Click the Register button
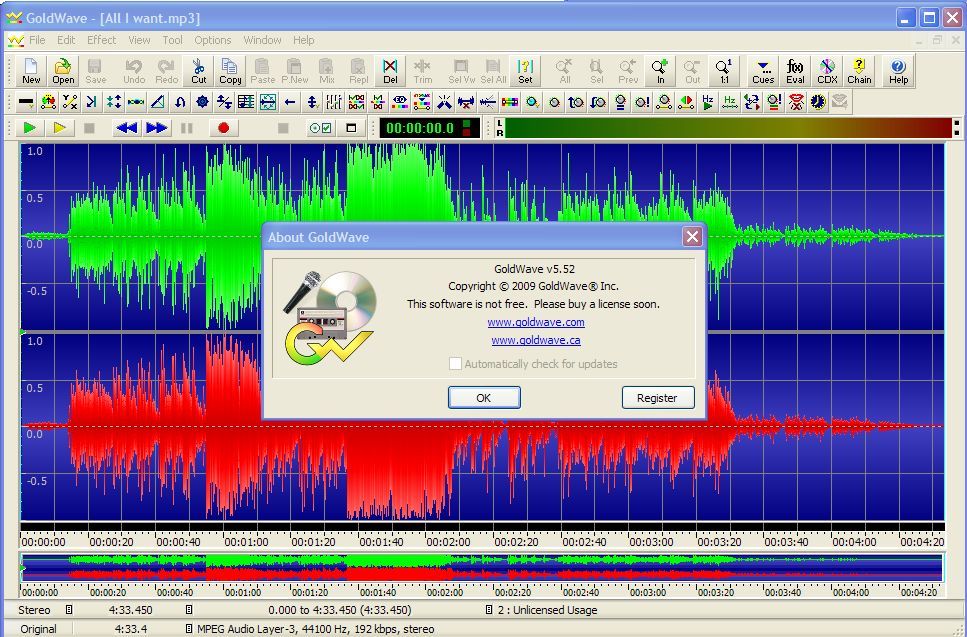Screen dimensions: 967x637 coord(657,398)
